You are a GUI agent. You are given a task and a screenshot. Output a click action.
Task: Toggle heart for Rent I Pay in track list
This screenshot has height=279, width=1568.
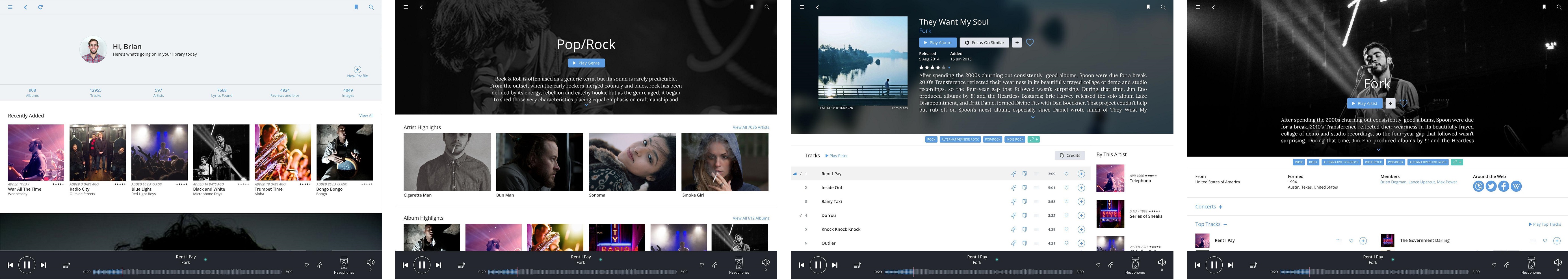1066,174
